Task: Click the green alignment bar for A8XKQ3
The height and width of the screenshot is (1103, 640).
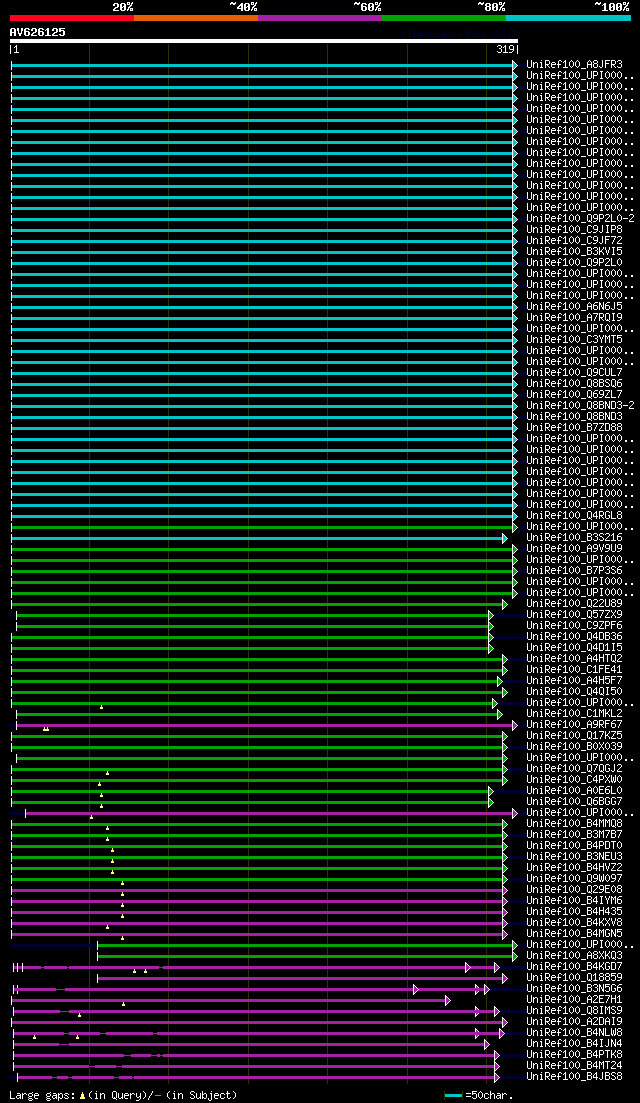Action: (x=305, y=957)
